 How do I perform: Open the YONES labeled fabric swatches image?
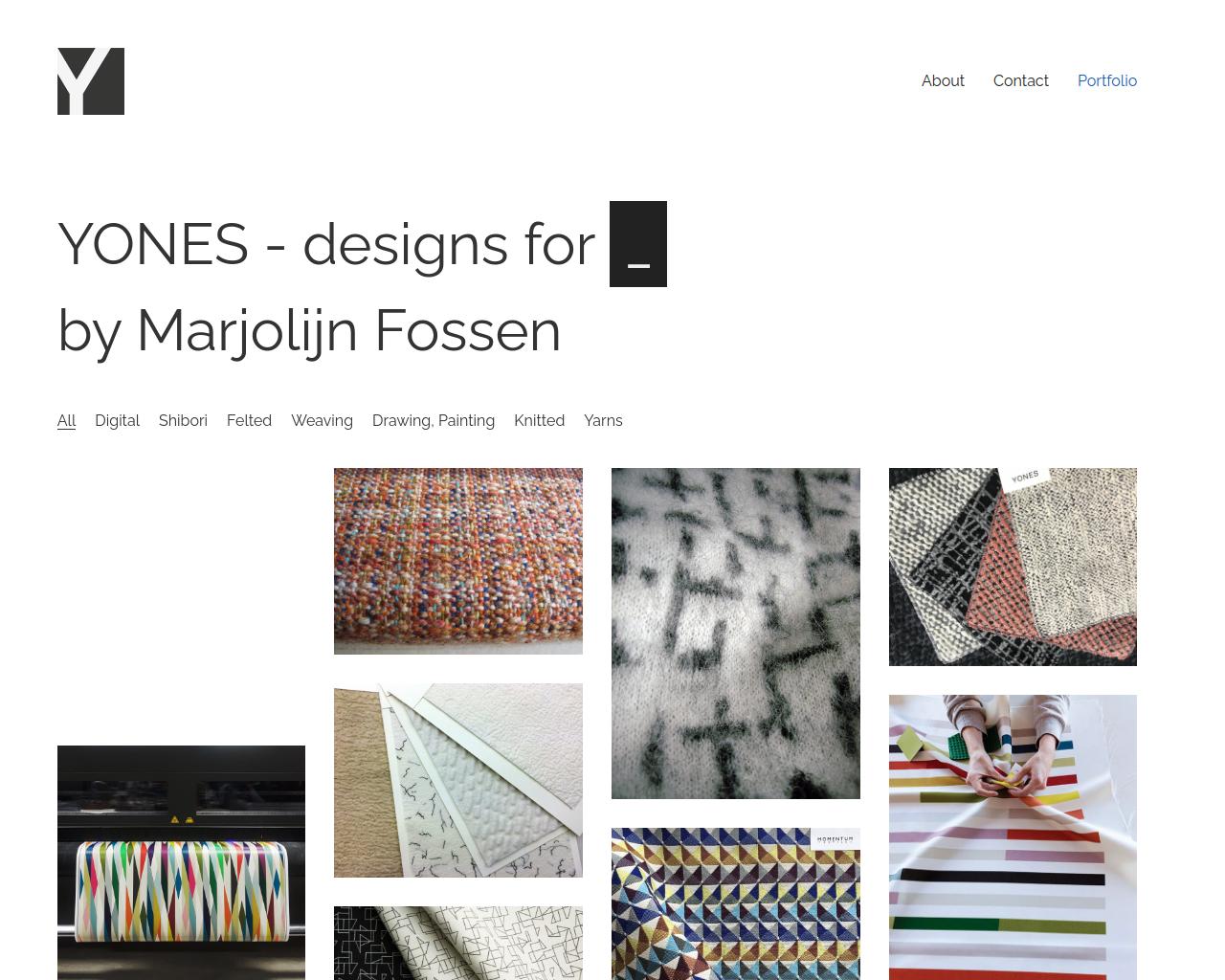(x=1013, y=567)
